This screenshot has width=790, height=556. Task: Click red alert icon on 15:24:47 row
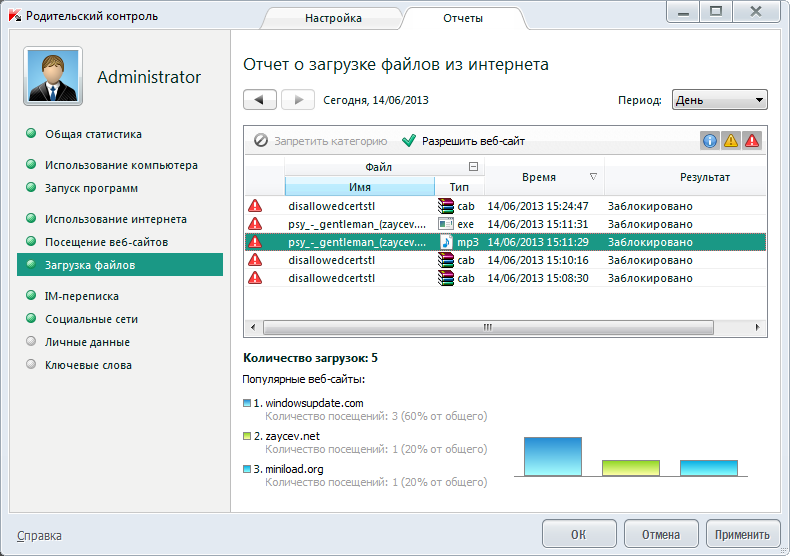(x=255, y=206)
